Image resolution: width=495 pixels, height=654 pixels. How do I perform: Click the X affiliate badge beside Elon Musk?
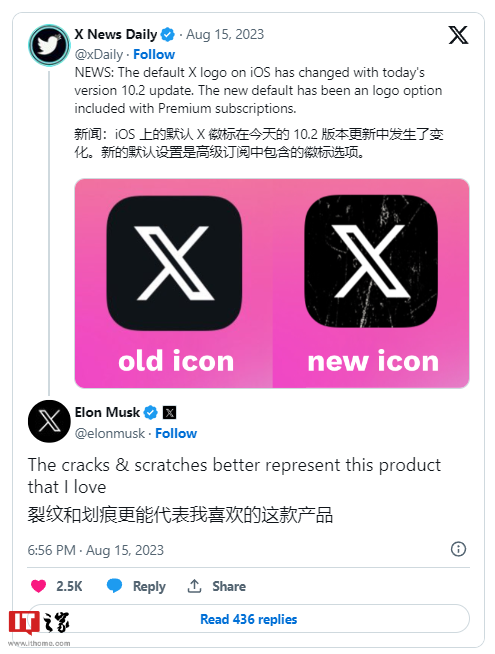169,413
